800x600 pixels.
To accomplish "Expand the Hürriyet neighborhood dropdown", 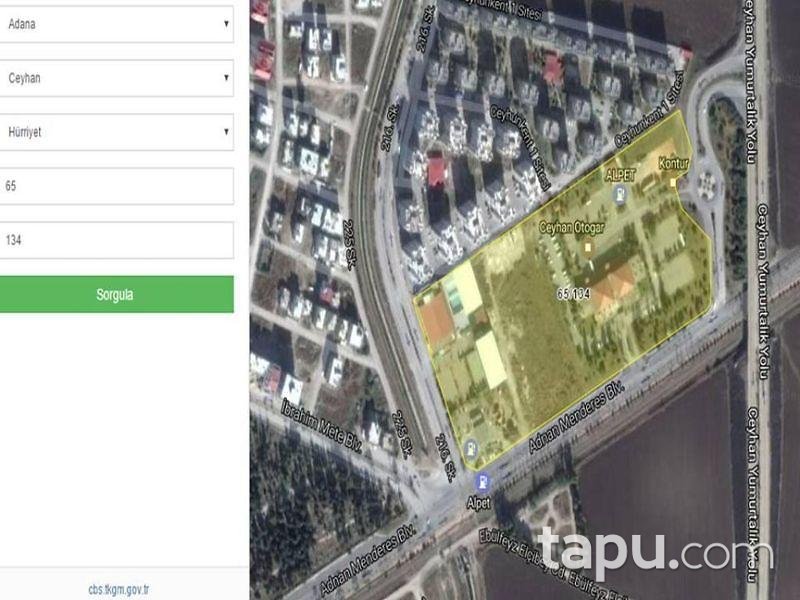I will [116, 132].
